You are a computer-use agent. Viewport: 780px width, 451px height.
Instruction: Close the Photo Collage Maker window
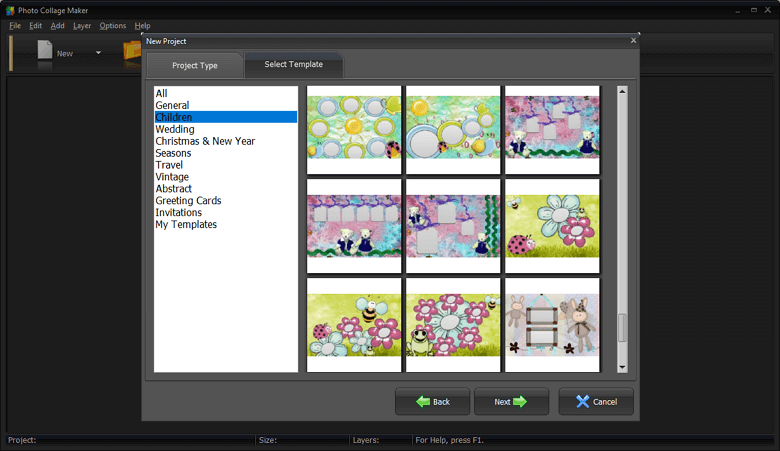(x=768, y=10)
